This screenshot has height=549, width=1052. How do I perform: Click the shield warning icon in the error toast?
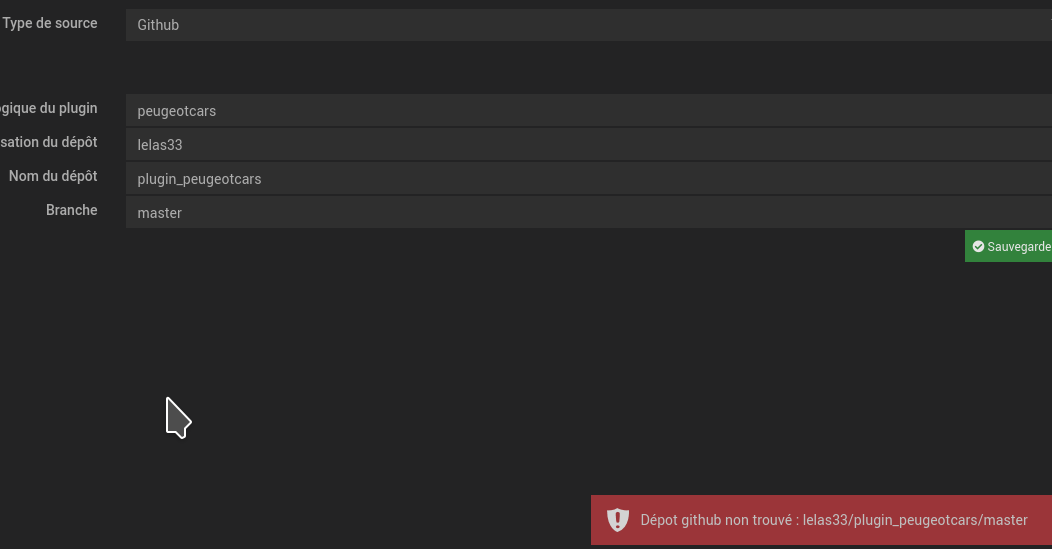coord(618,520)
